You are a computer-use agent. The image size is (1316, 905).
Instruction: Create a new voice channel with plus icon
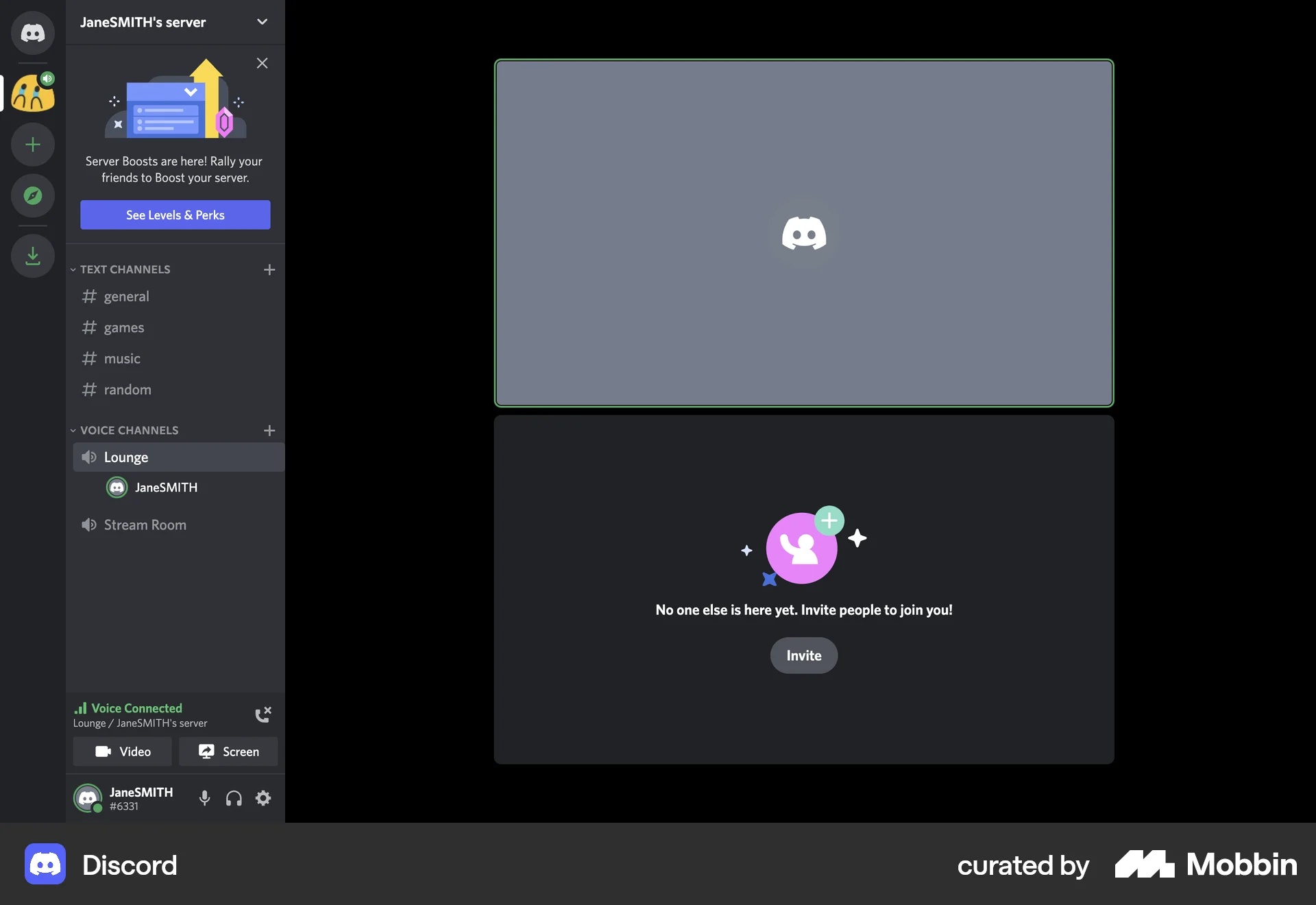point(269,431)
